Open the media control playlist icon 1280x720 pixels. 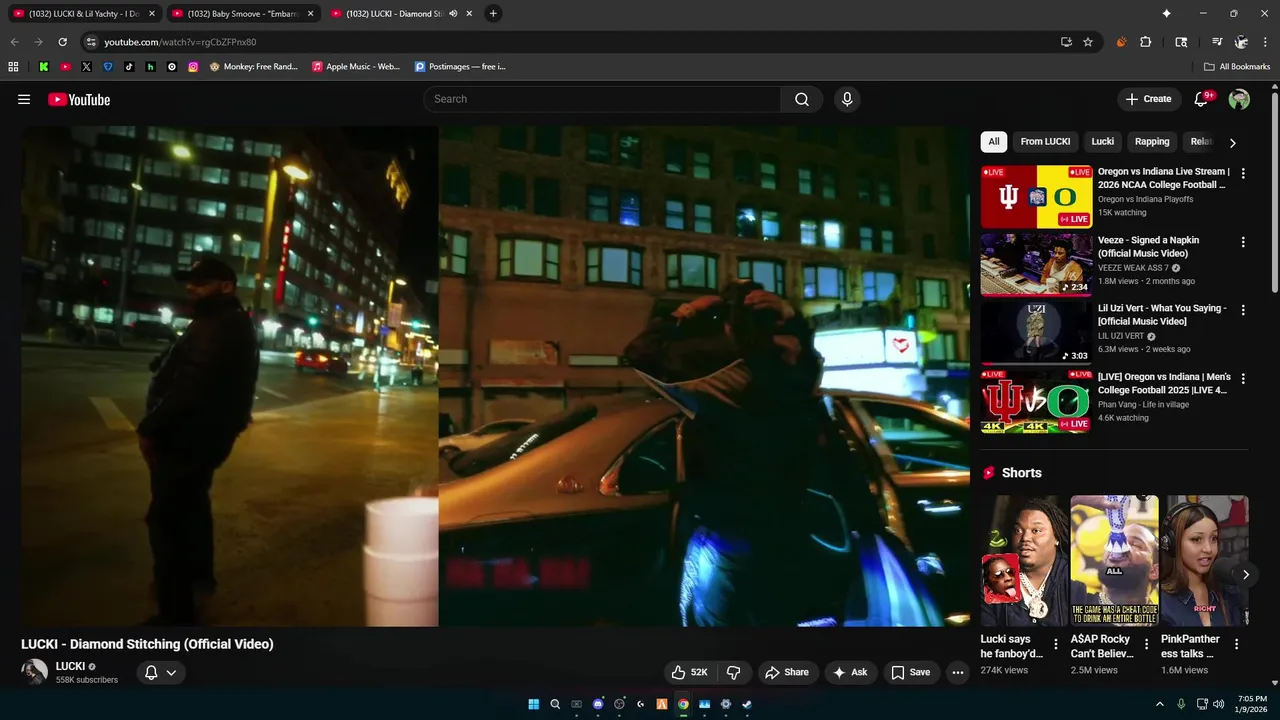click(1217, 42)
